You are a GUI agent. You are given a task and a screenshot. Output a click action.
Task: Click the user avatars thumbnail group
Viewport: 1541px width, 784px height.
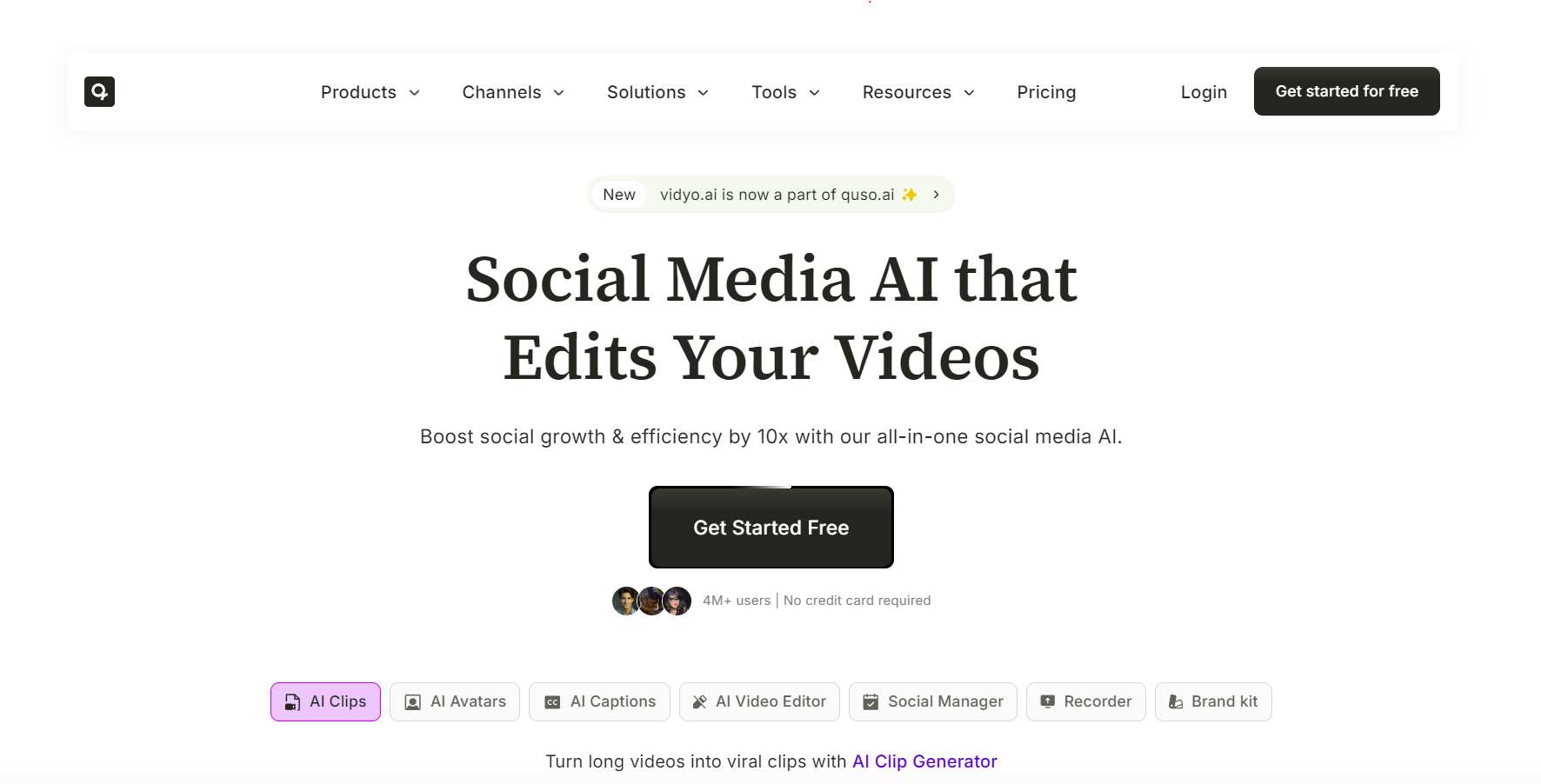pyautogui.click(x=651, y=601)
